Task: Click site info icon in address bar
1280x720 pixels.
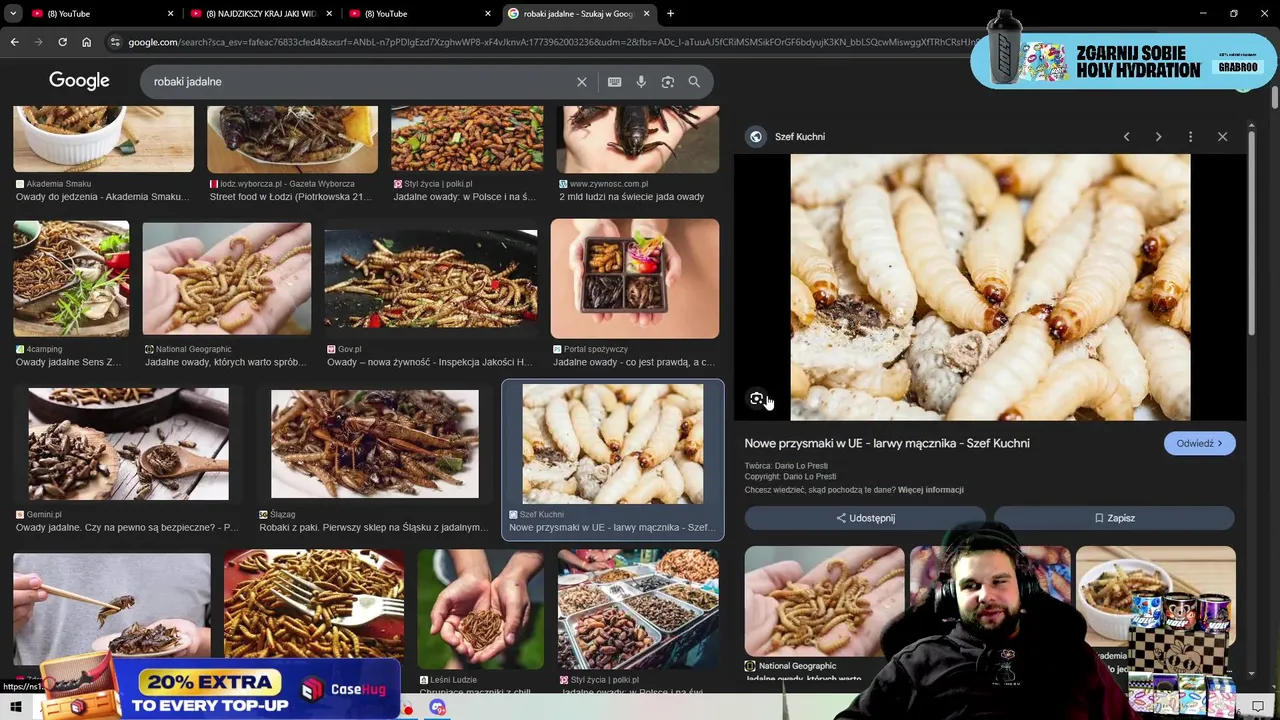Action: (x=114, y=42)
